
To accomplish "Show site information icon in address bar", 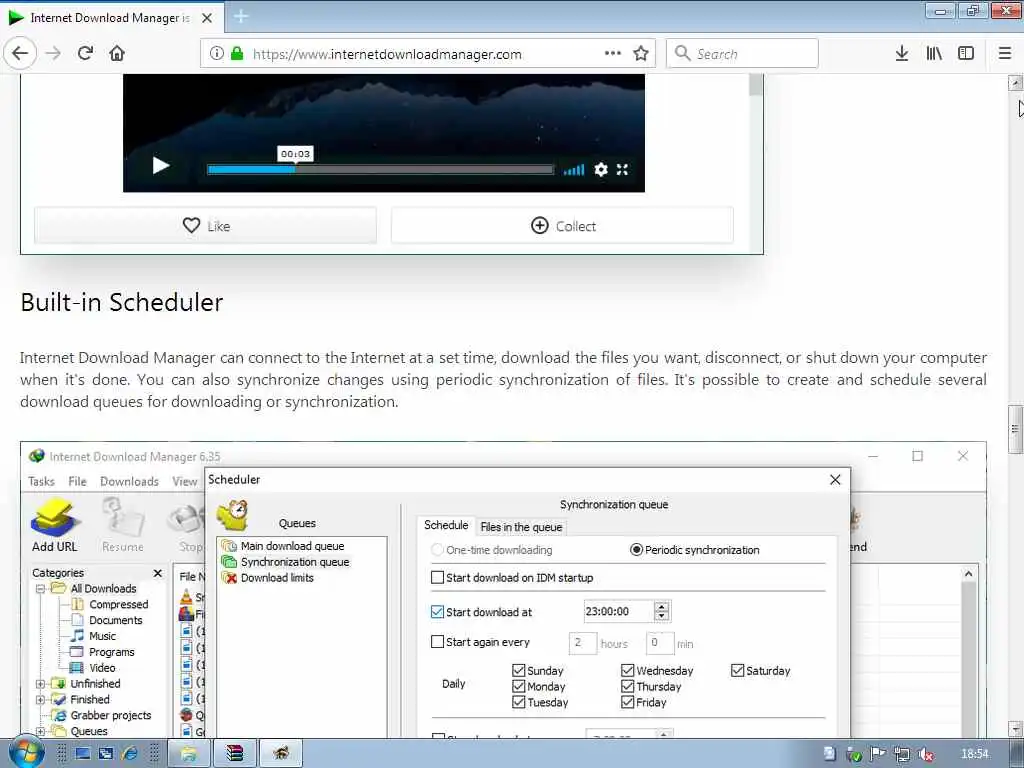I will (217, 54).
